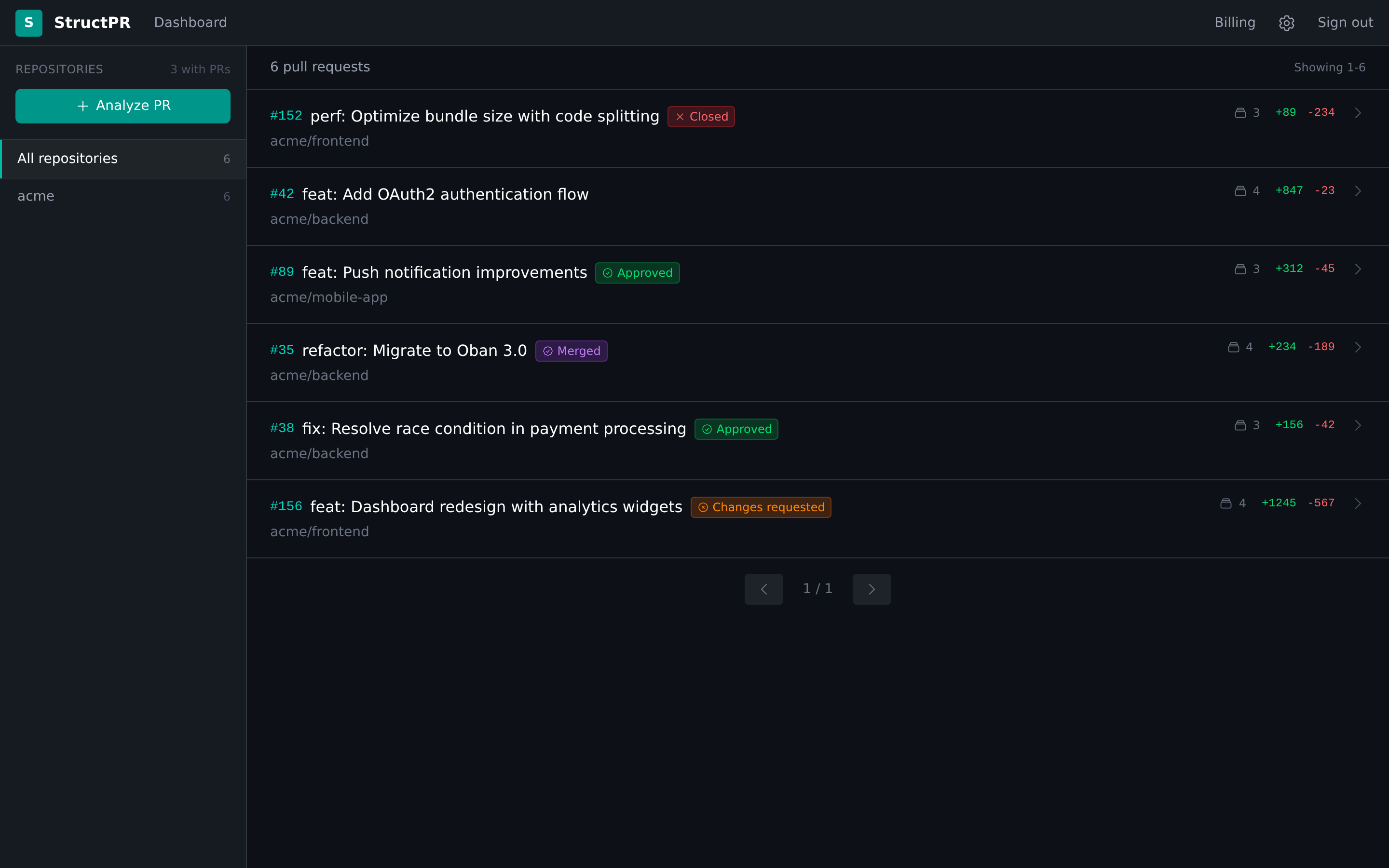Open the Dashboard menu item
1389x868 pixels.
click(191, 22)
